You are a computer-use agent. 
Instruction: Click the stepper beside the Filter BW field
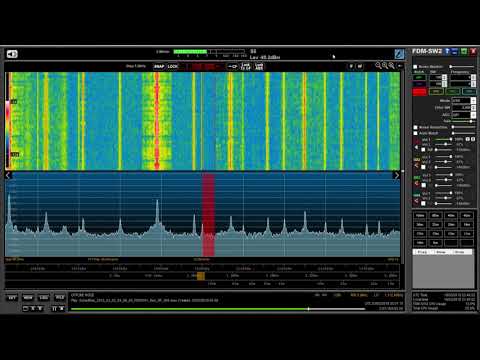coord(473,108)
